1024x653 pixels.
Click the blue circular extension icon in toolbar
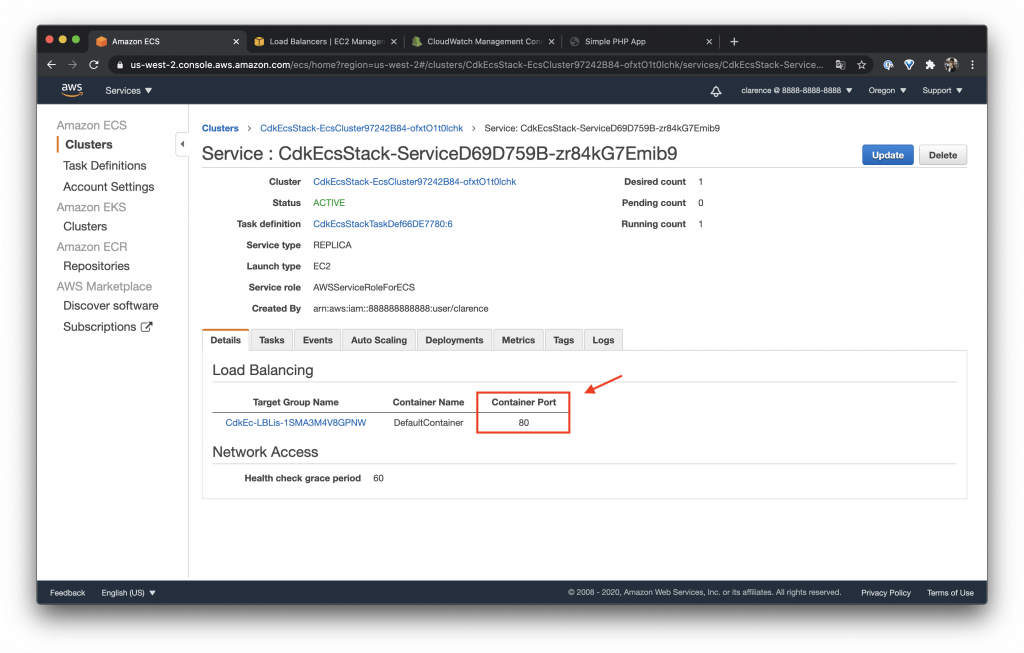(888, 65)
